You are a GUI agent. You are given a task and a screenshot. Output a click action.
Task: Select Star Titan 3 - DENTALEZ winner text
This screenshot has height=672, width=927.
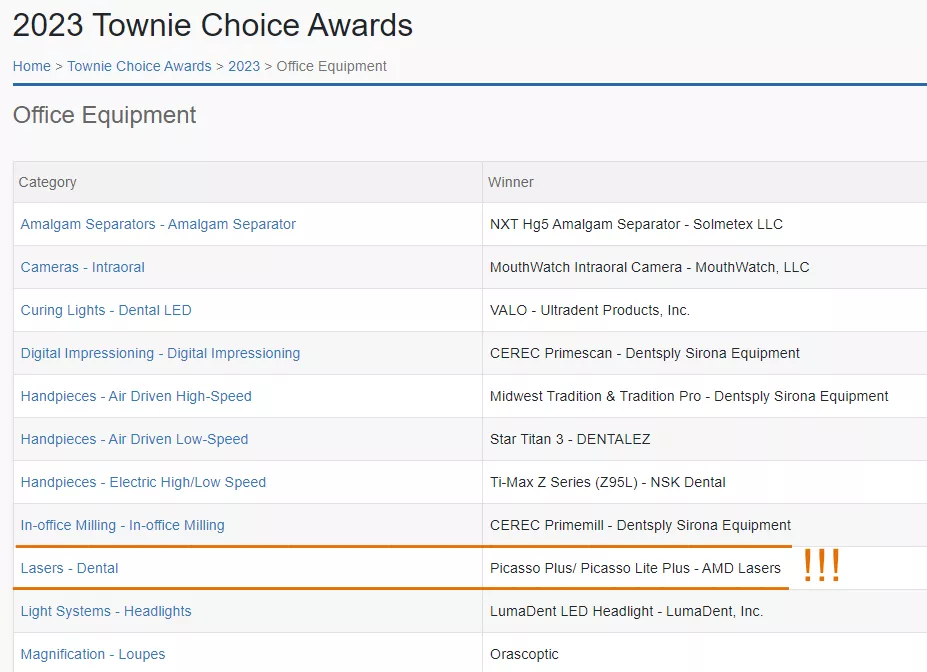pyautogui.click(x=570, y=440)
